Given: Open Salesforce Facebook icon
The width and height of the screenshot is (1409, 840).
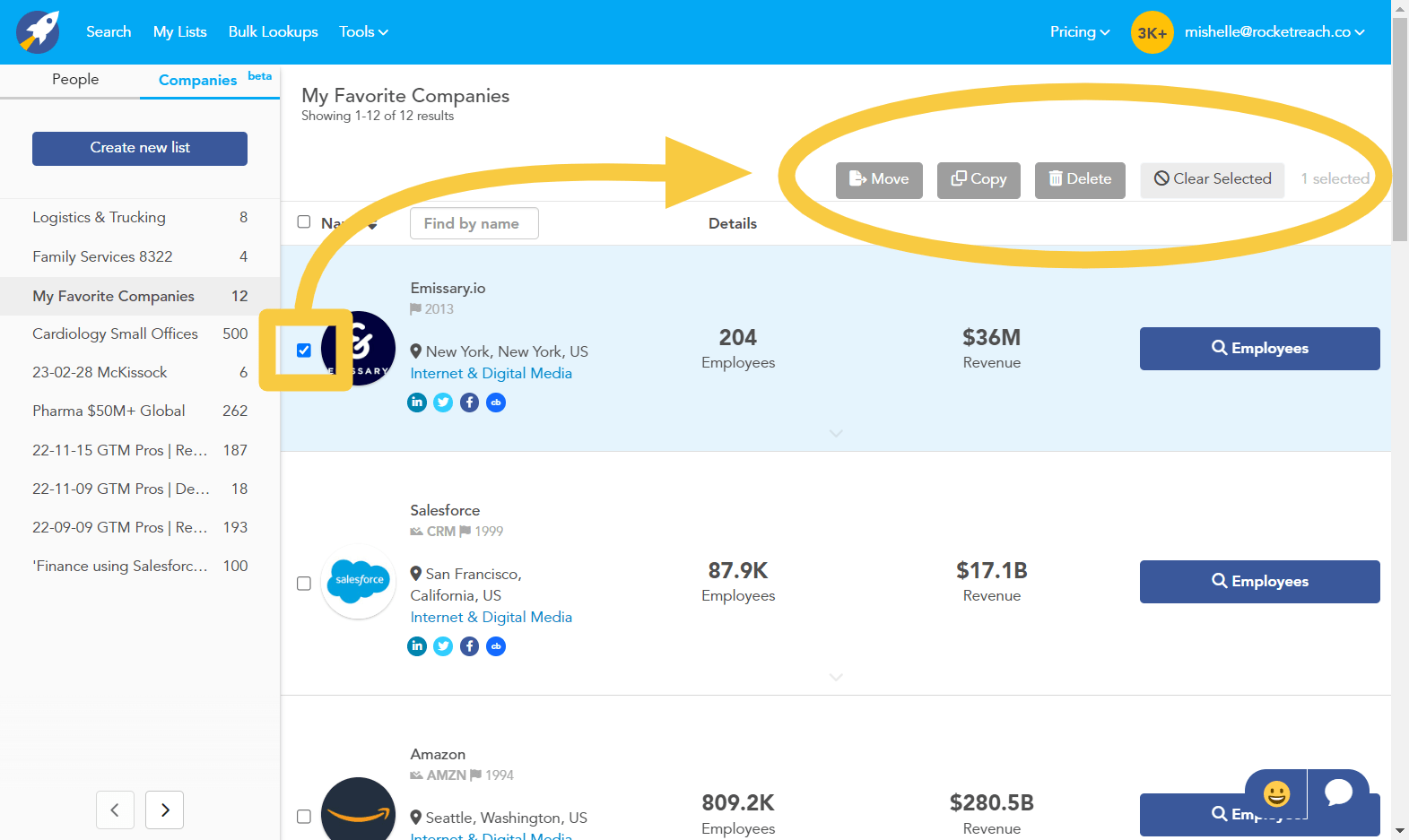Looking at the screenshot, I should click(469, 646).
